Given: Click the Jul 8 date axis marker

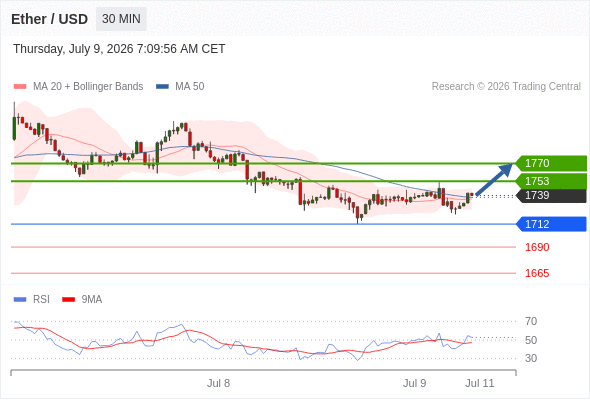Looking at the screenshot, I should (x=218, y=383).
